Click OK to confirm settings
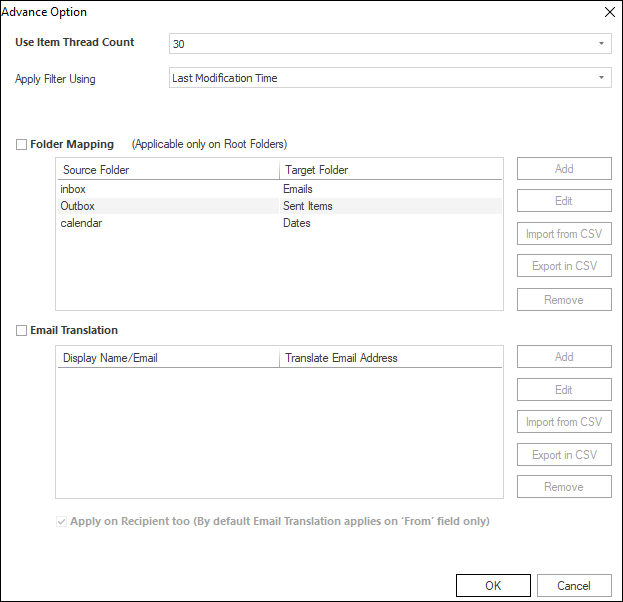The height and width of the screenshot is (602, 623). pyautogui.click(x=493, y=585)
